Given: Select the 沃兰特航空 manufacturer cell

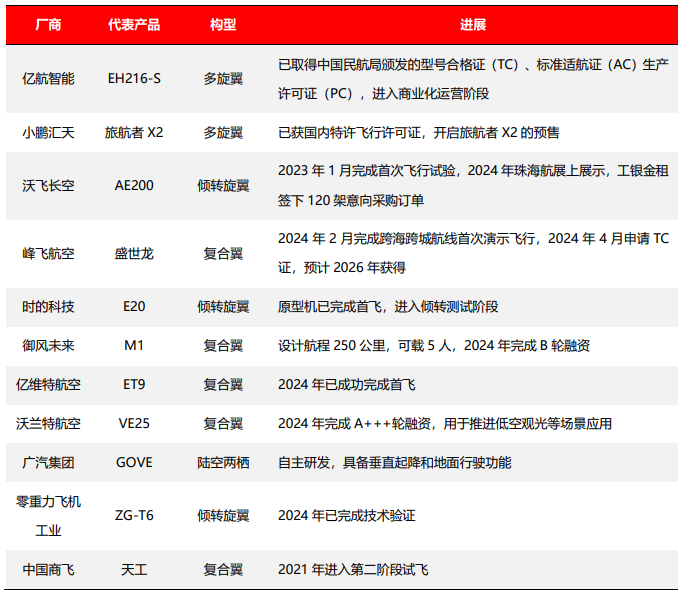Looking at the screenshot, I should coord(48,424).
